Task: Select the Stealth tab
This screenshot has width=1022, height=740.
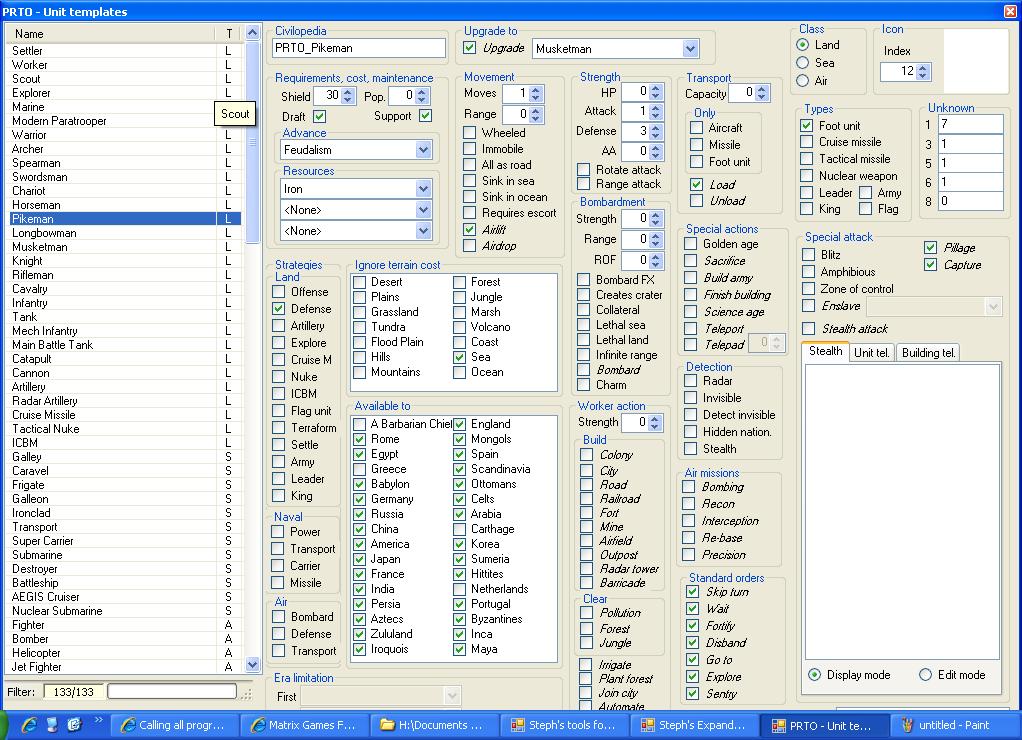Action: (x=826, y=351)
